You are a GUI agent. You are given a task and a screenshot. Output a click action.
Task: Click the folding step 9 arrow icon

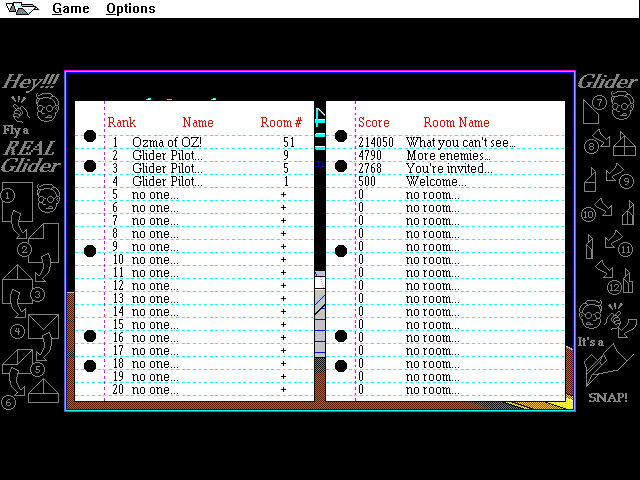615,173
